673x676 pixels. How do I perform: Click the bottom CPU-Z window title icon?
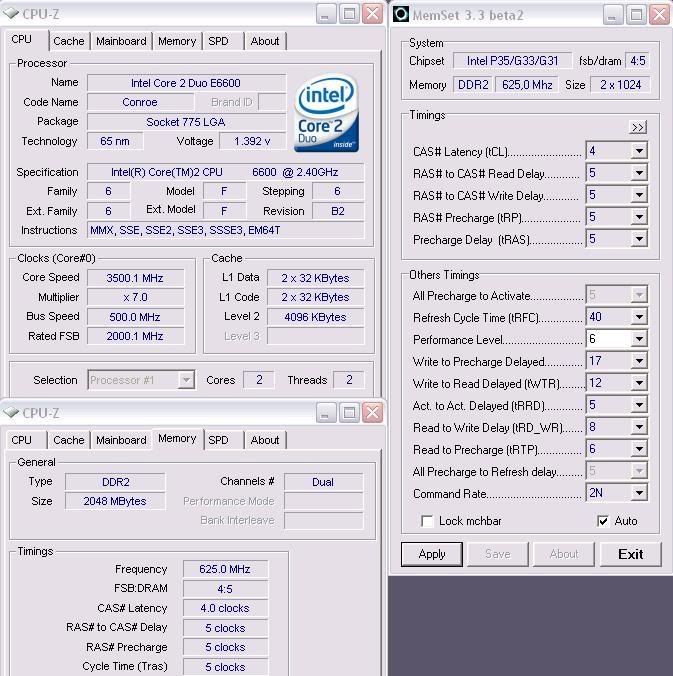pos(11,413)
